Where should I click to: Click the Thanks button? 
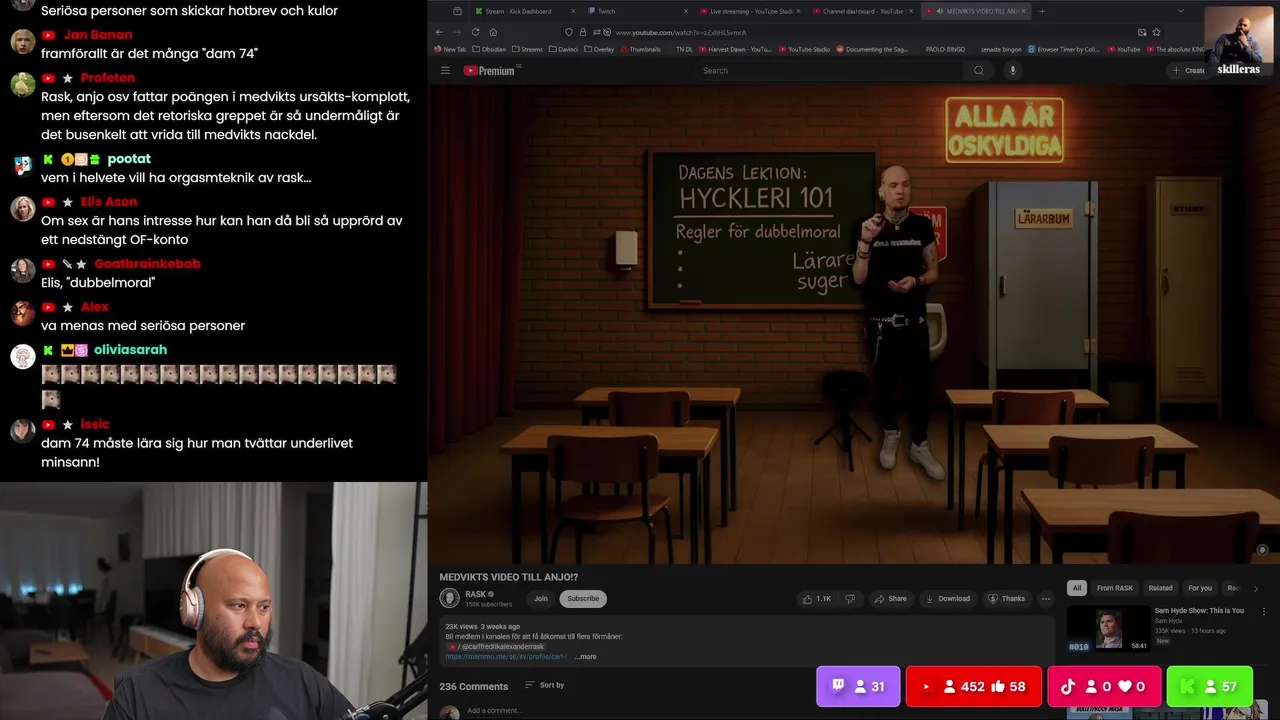click(1006, 598)
